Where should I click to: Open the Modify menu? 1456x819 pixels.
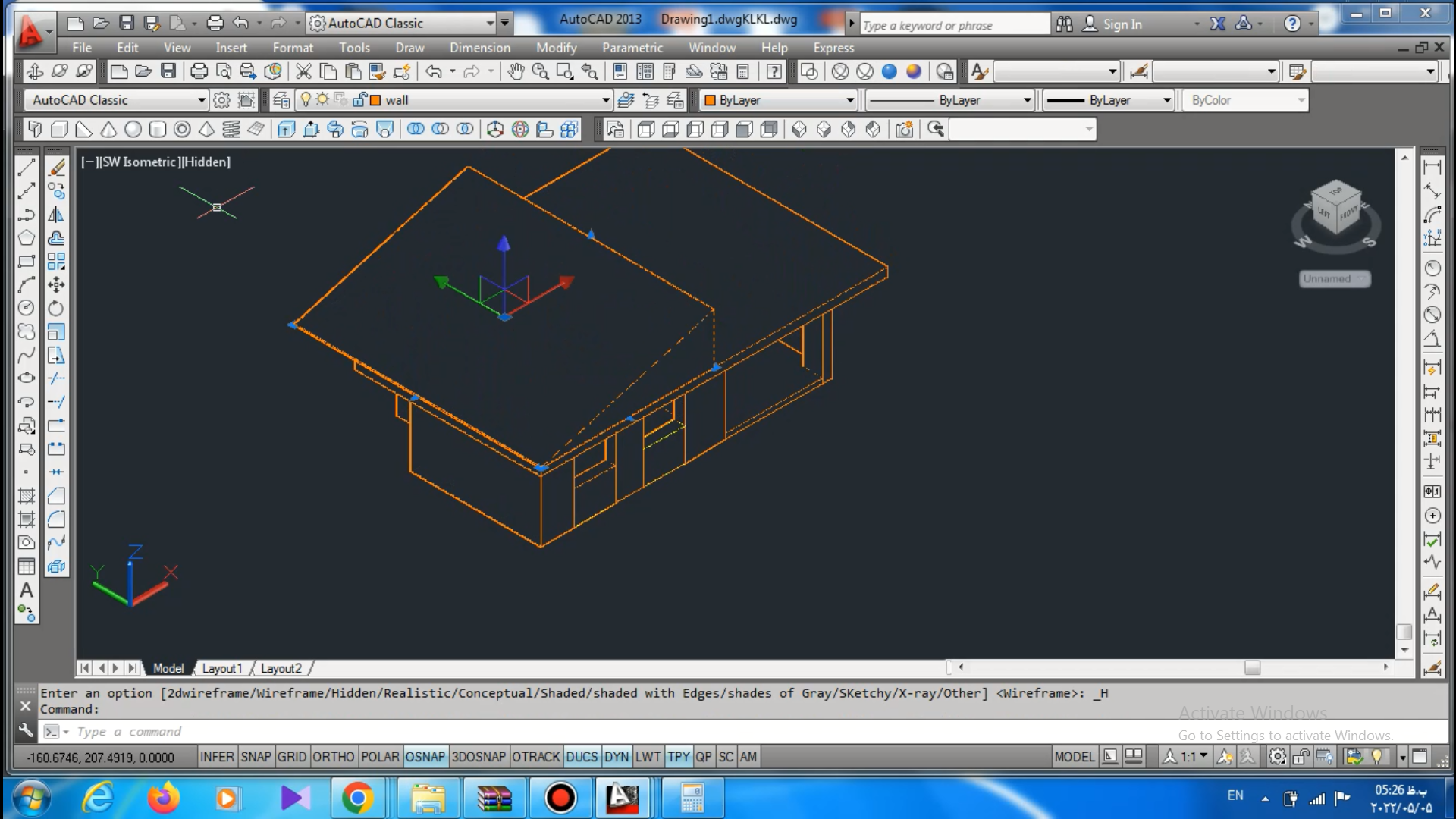coord(556,48)
